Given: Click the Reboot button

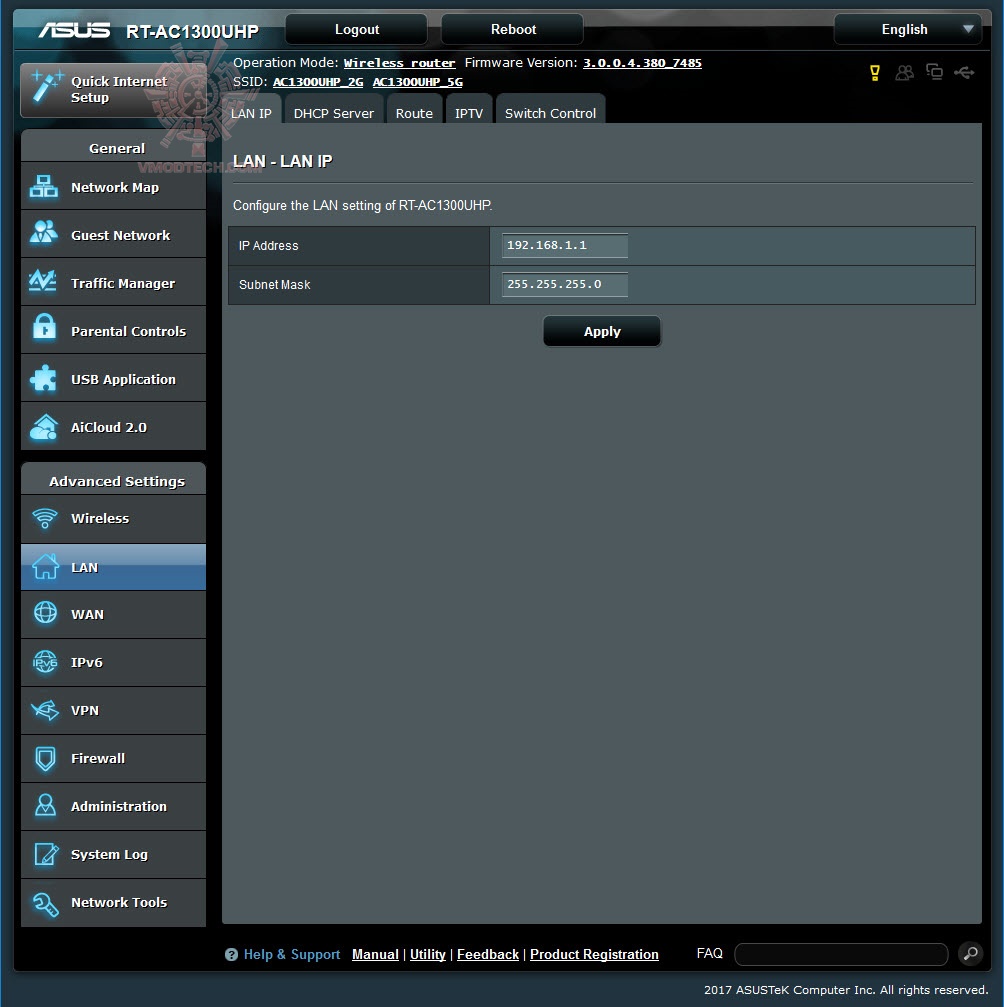Looking at the screenshot, I should click(x=513, y=30).
